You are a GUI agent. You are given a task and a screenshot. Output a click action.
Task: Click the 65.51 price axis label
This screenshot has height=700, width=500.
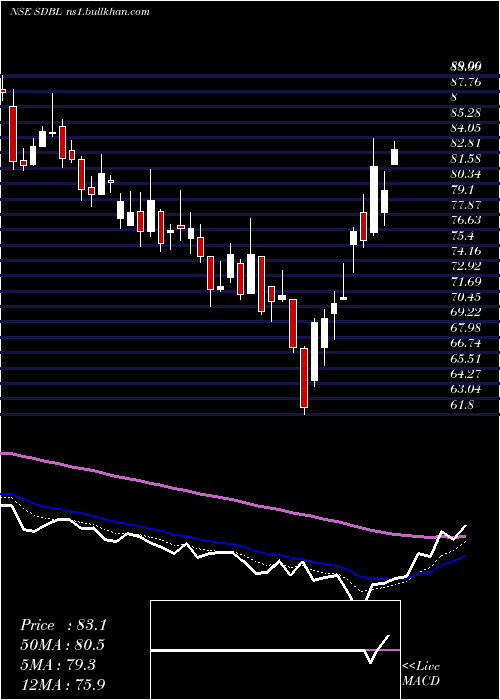coord(466,359)
